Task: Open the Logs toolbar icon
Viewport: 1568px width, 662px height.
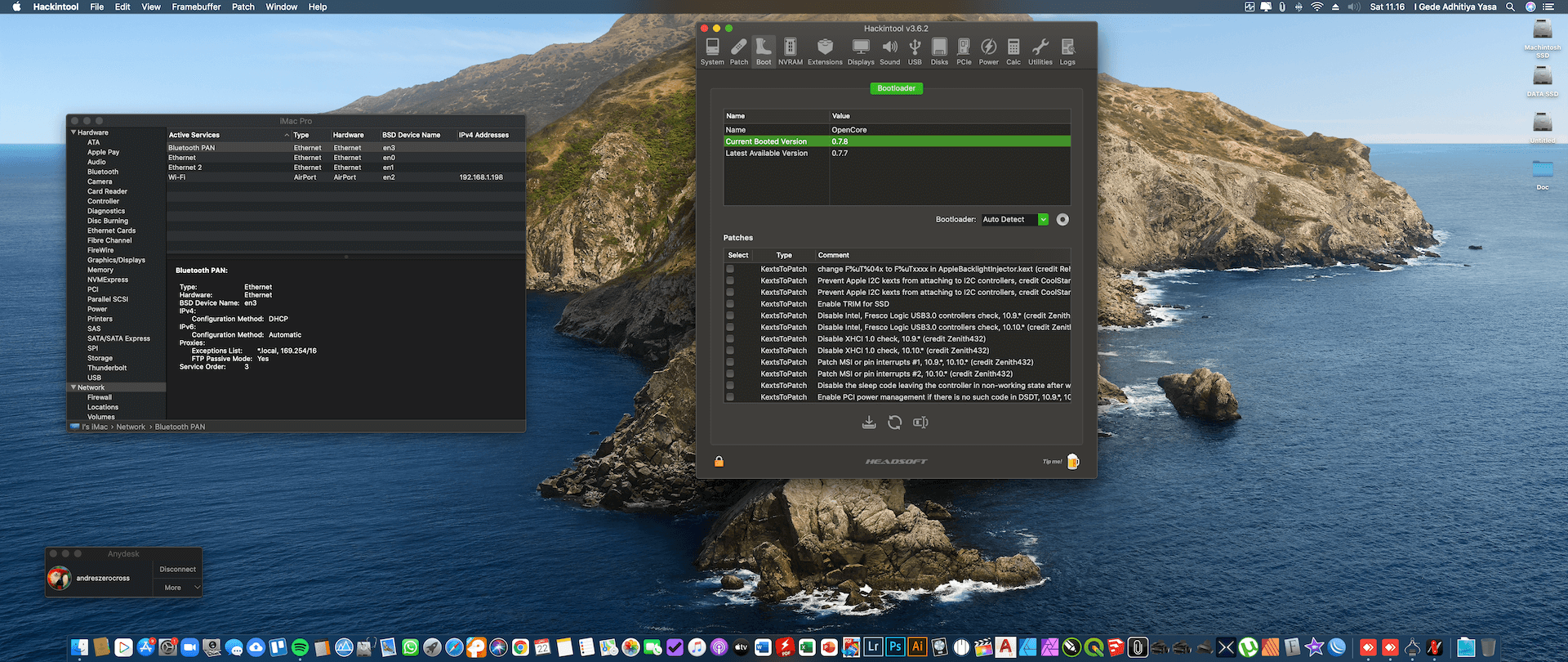Action: coord(1067,51)
